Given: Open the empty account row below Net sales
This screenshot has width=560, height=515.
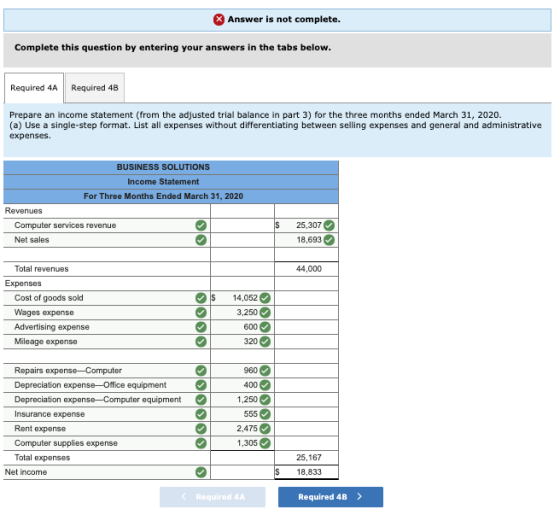Looking at the screenshot, I should (x=107, y=254).
